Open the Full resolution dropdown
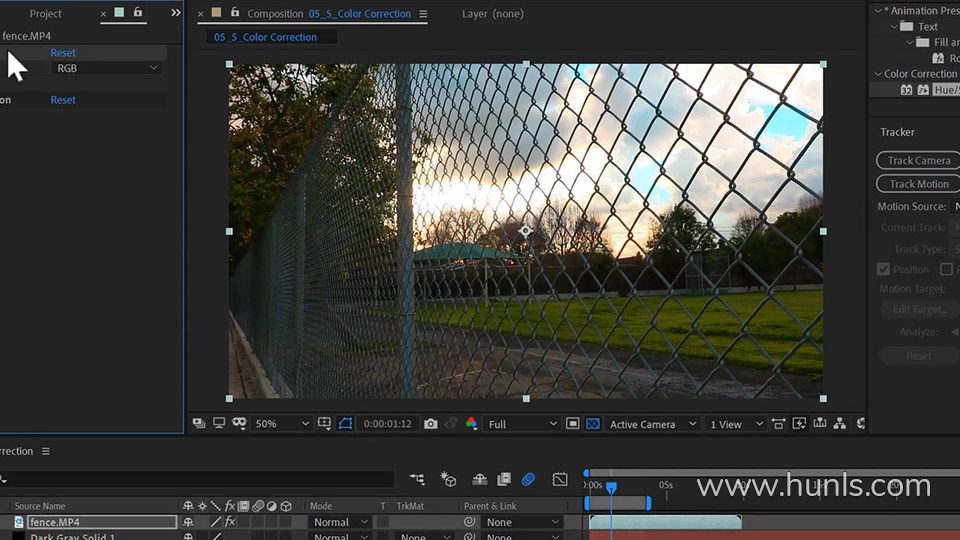 tap(522, 424)
